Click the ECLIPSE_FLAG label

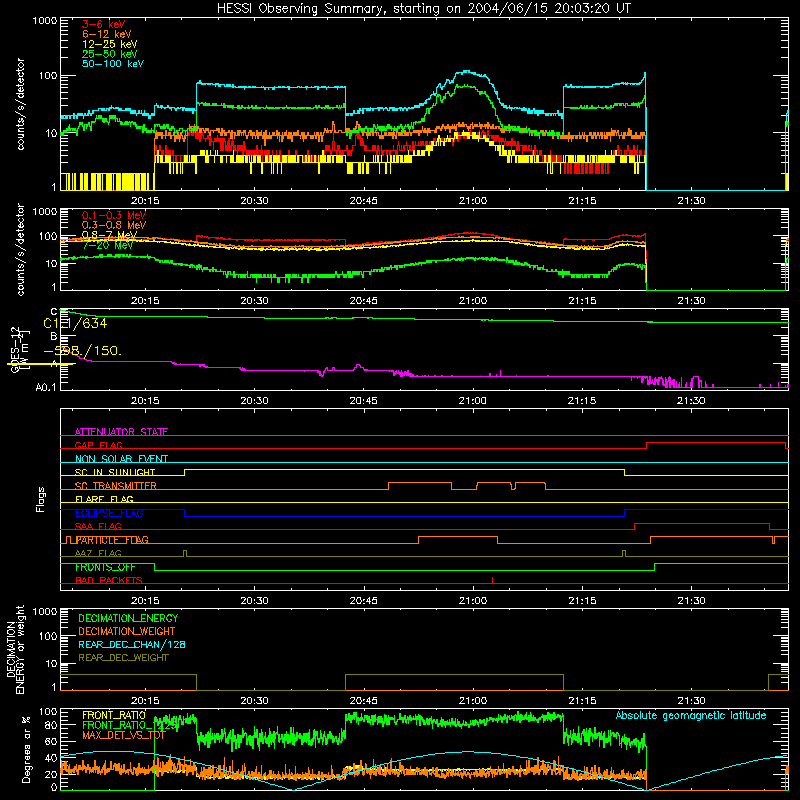pyautogui.click(x=109, y=513)
